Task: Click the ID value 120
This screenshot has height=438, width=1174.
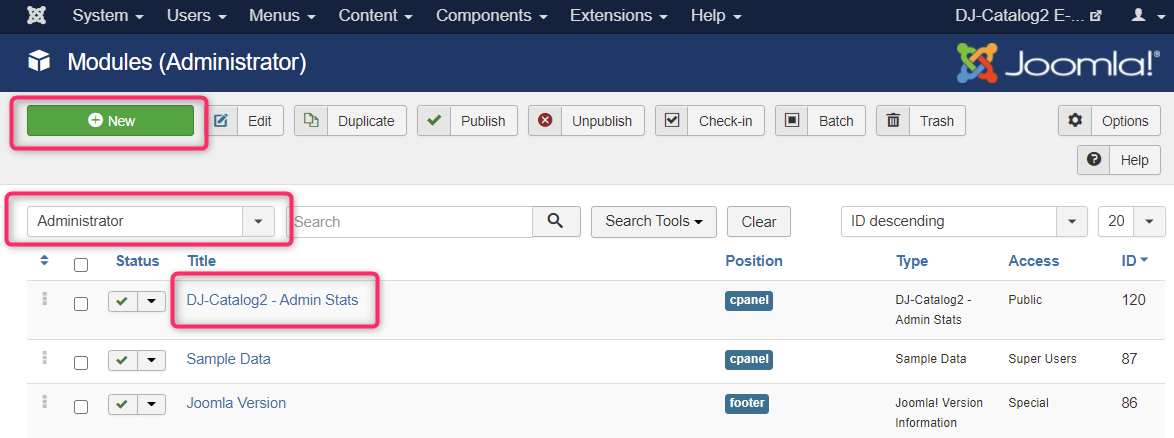Action: coord(1134,299)
